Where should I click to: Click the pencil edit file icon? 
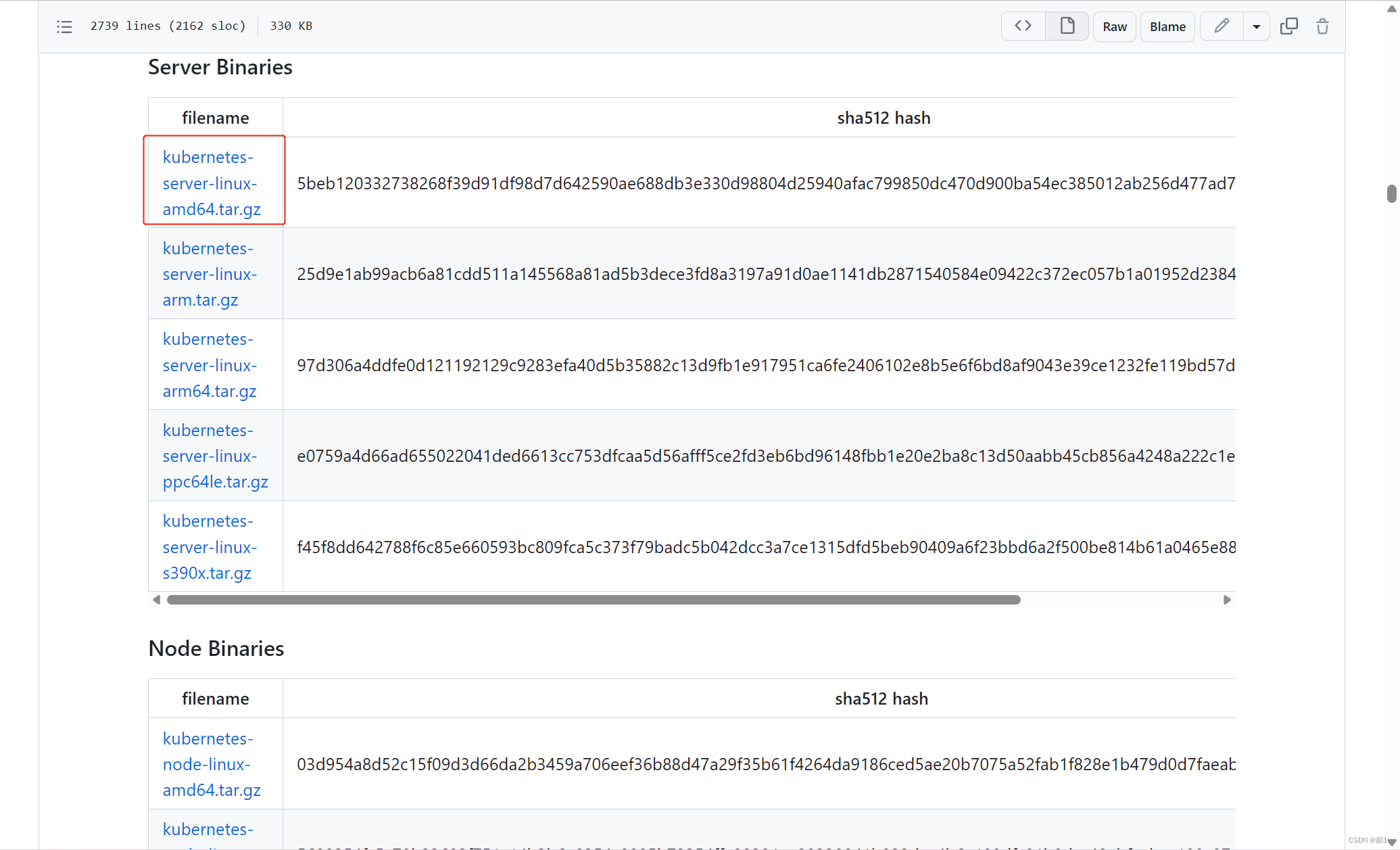pyautogui.click(x=1221, y=26)
